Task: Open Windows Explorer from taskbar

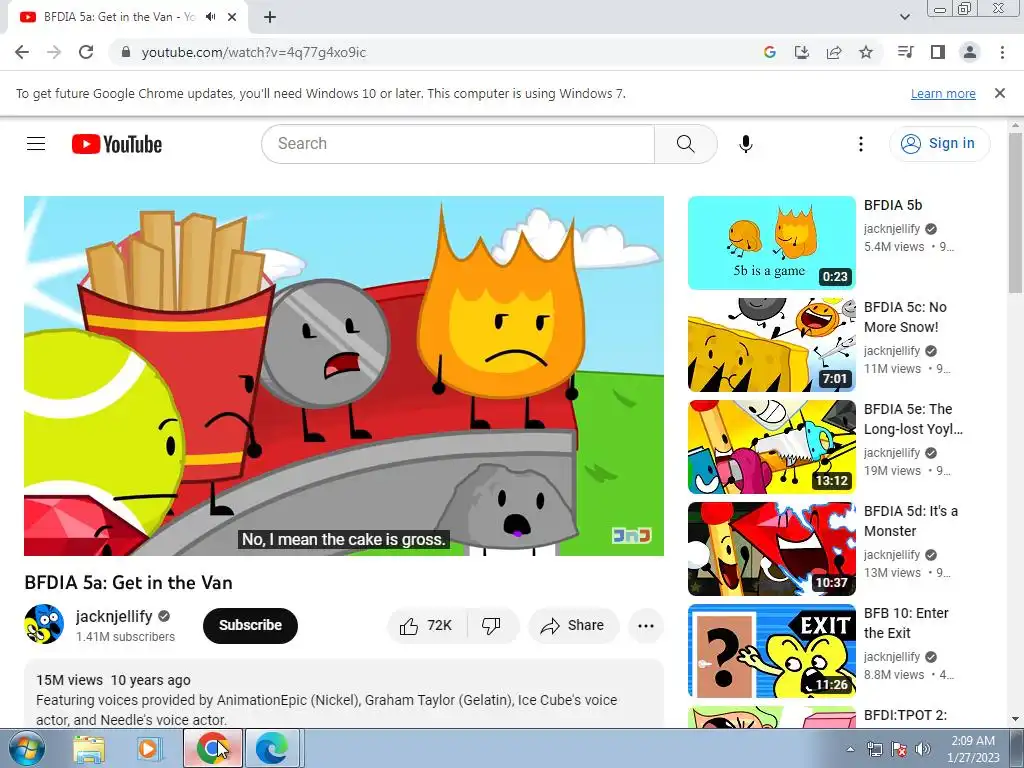Action: pos(89,749)
